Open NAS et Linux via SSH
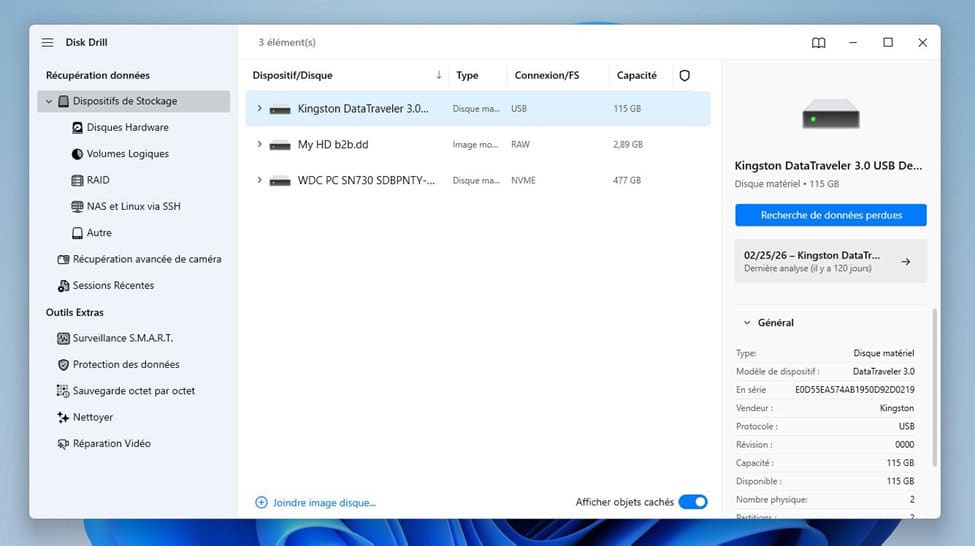Screen dimensions: 975x546 tap(126, 206)
